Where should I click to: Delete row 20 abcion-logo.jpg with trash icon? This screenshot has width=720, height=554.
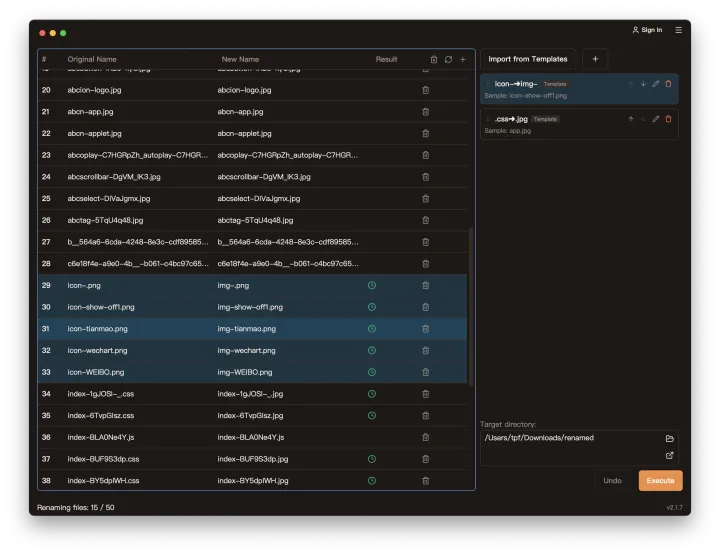[x=426, y=90]
